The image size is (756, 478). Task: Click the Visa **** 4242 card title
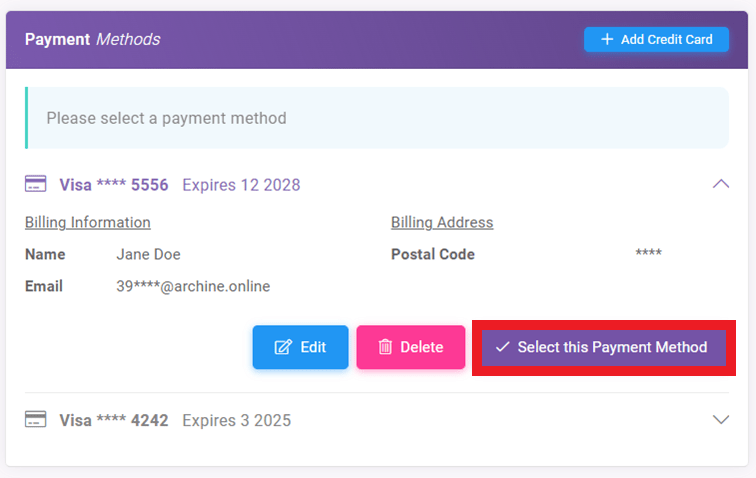click(x=114, y=420)
